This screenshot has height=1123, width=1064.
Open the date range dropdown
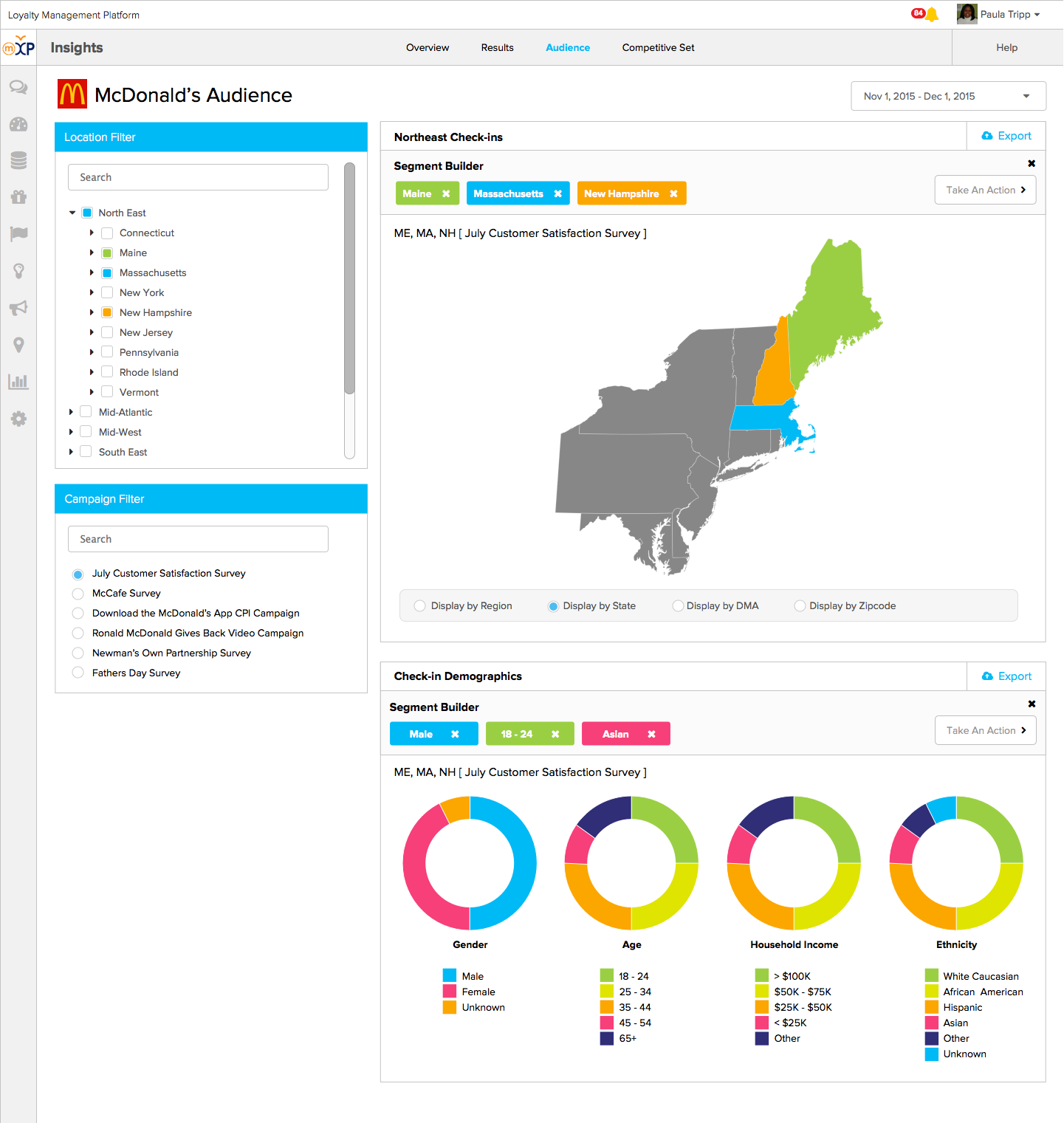tap(948, 96)
